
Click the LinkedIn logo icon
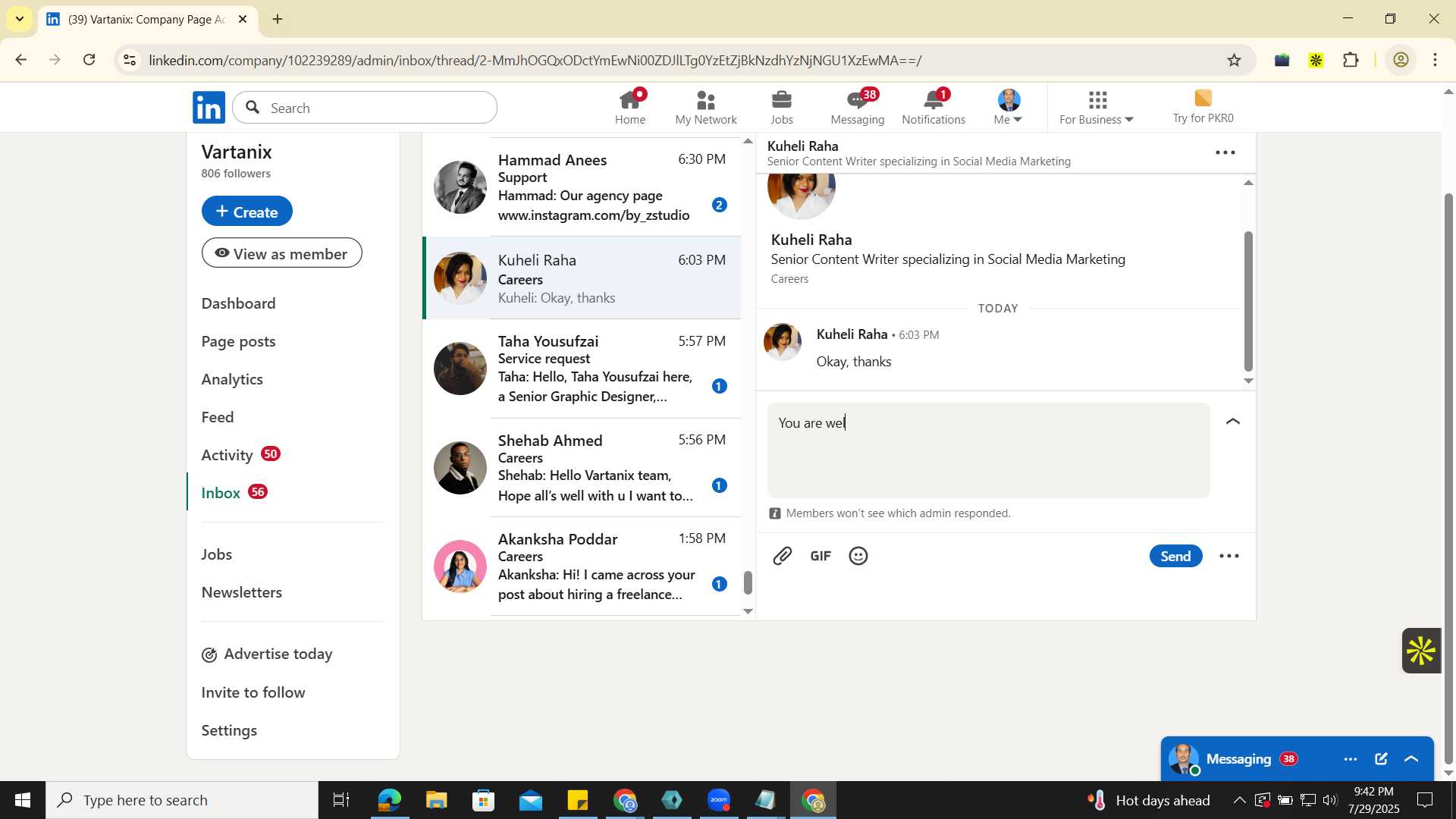pos(209,108)
